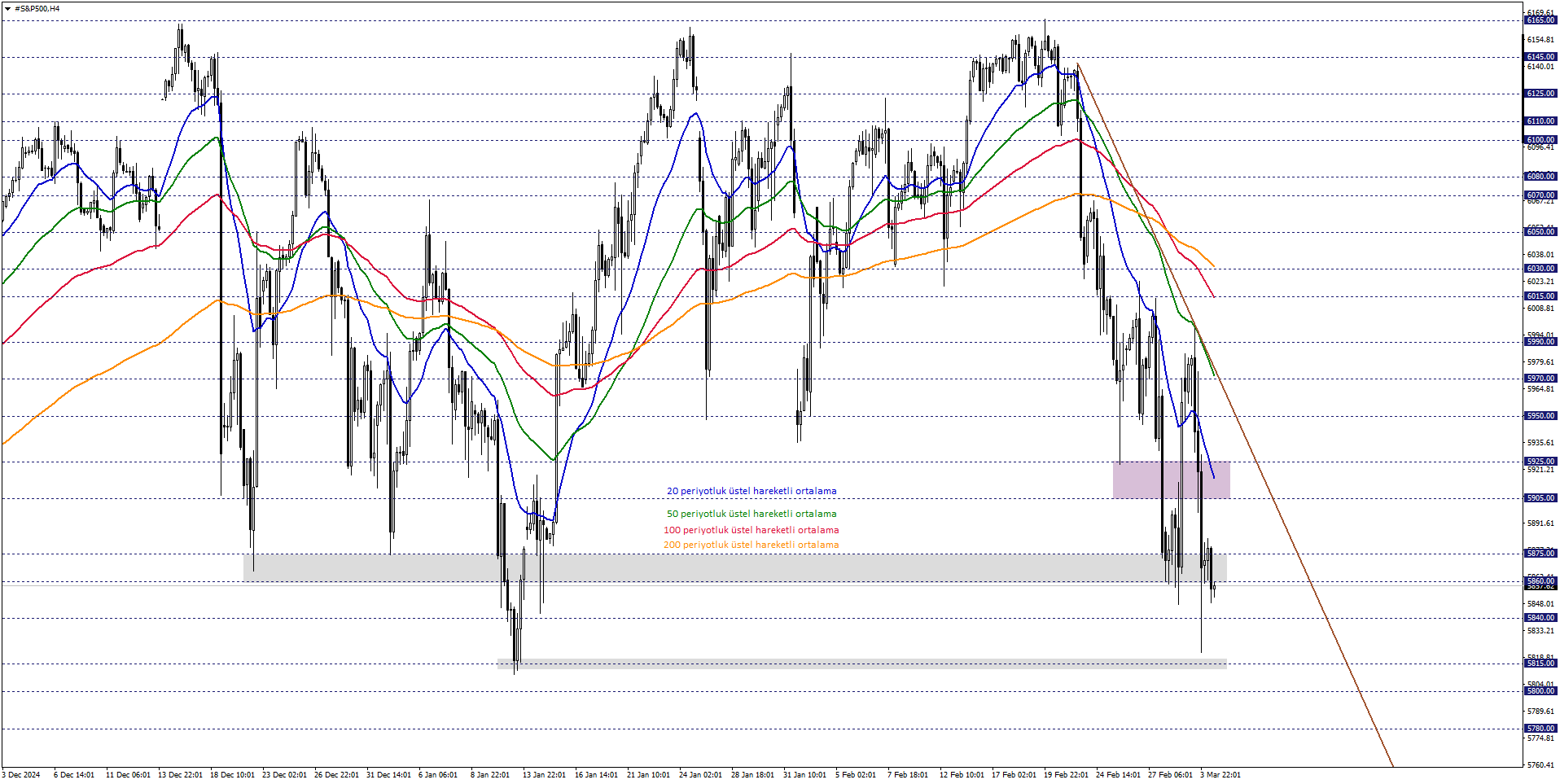Click the 26 Dec 22:01 date on time axis
This screenshot has width=1560, height=784.
[336, 775]
